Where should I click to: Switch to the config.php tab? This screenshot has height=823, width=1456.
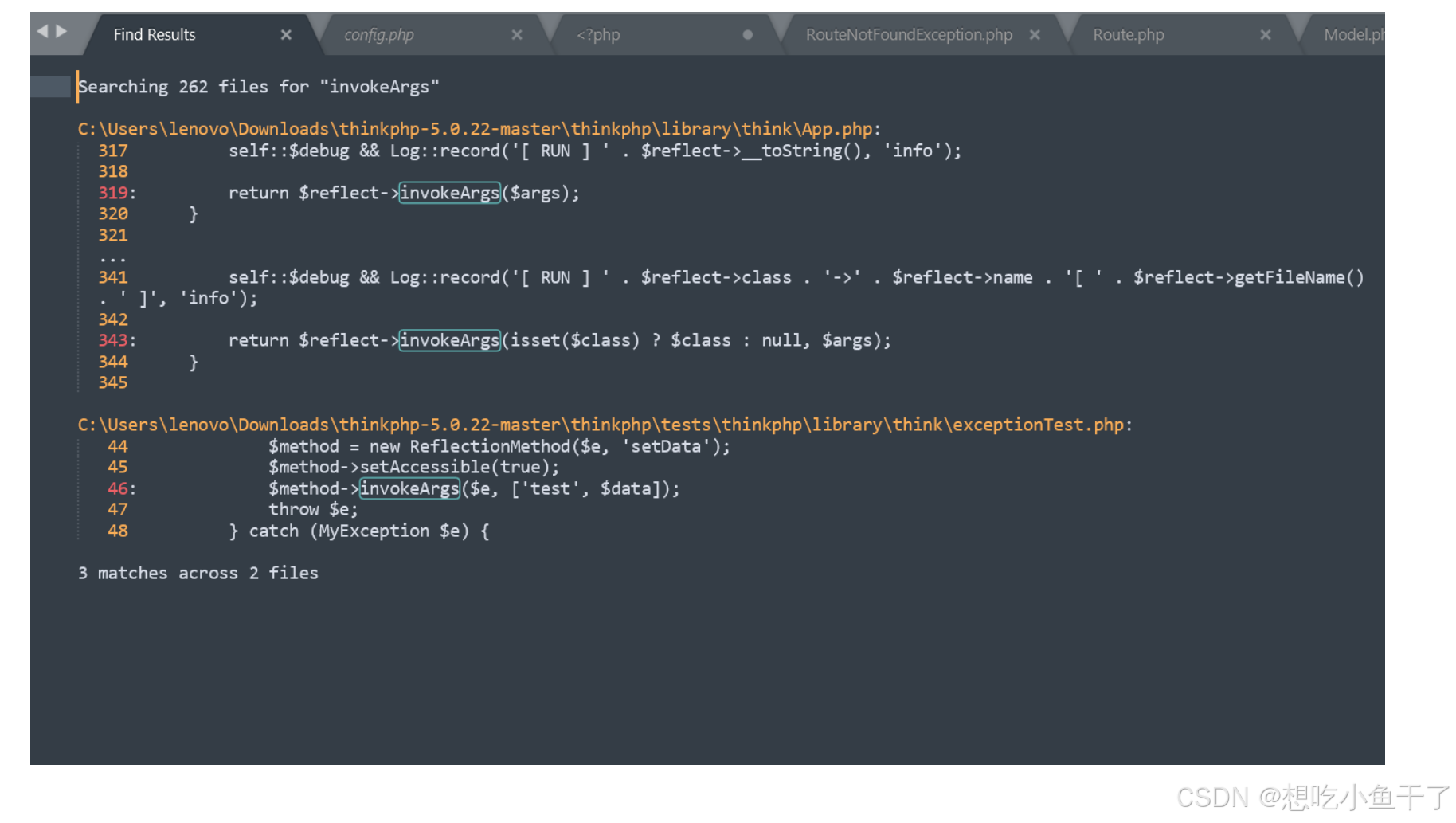click(378, 35)
